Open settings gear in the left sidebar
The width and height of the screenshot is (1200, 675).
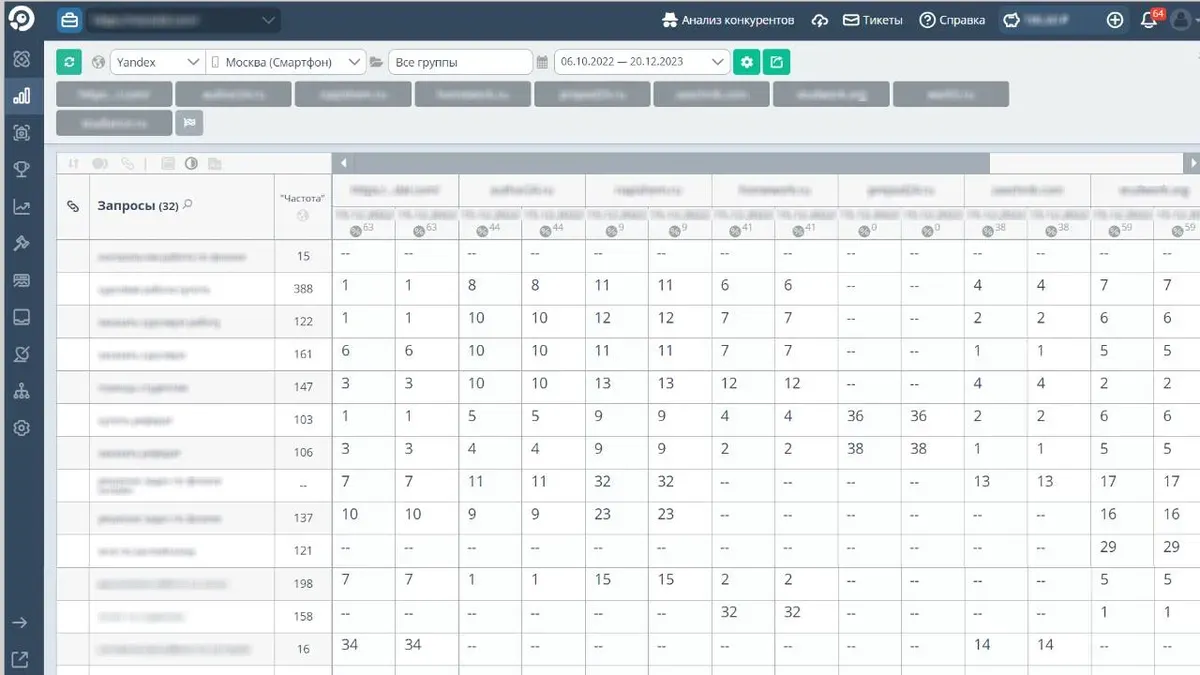(22, 428)
